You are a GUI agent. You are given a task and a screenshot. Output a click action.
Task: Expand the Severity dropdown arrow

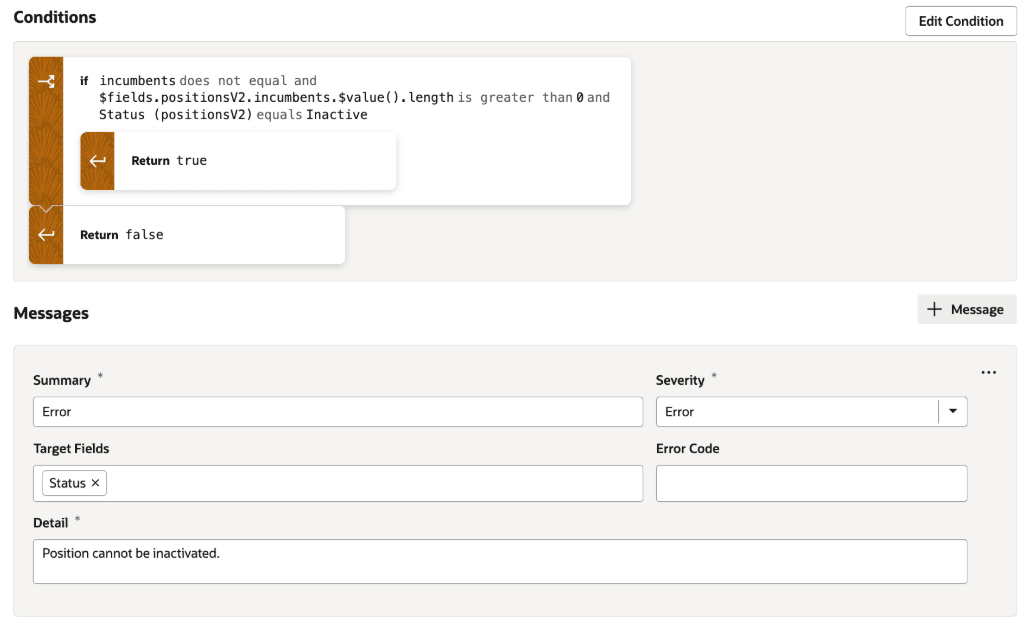click(x=952, y=411)
